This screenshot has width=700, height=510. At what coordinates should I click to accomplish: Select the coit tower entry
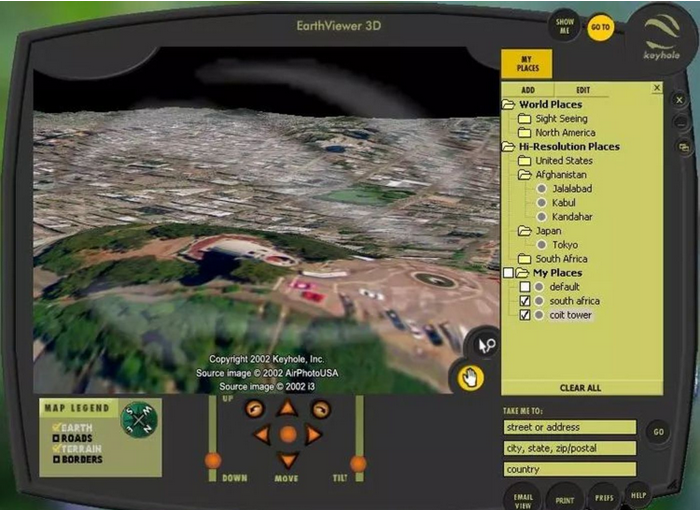click(571, 315)
